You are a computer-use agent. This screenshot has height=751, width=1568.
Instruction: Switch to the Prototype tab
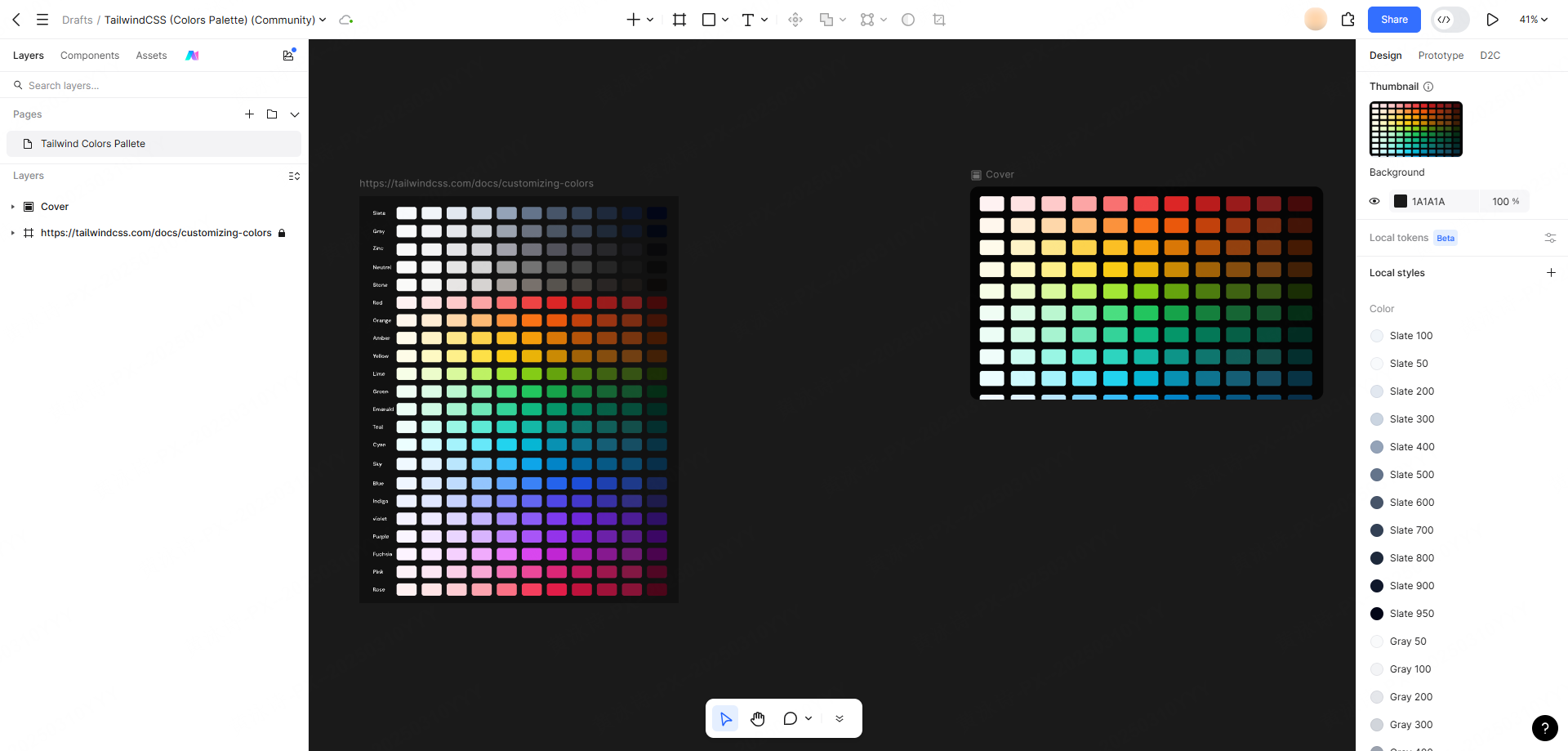click(x=1441, y=56)
